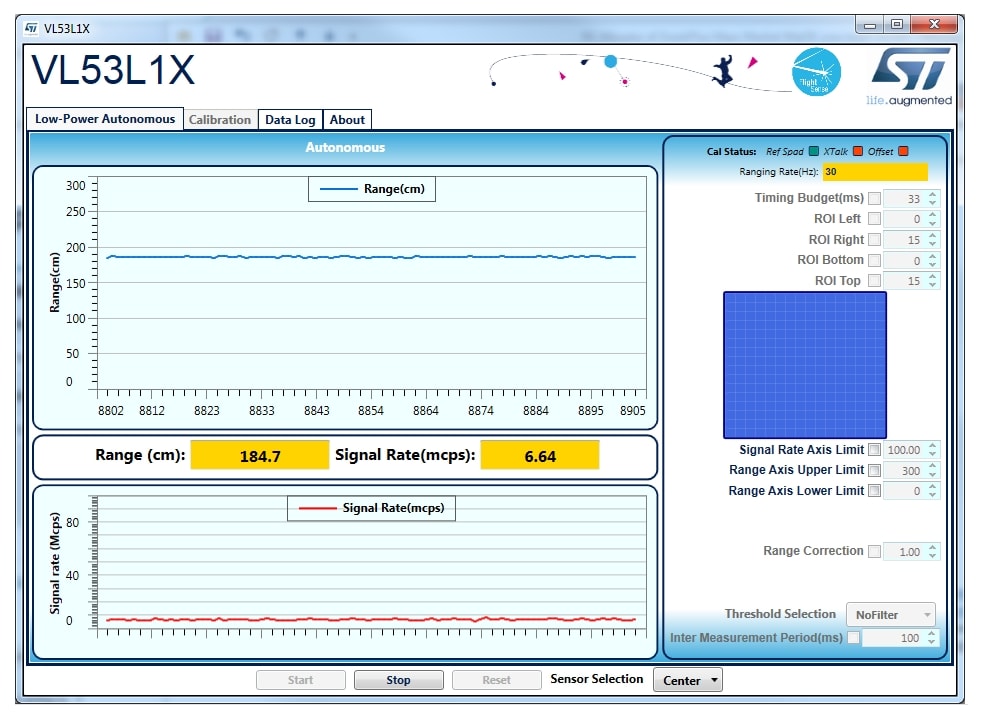Screen dimensions: 982x720
Task: Click the FlightSense round logo
Action: point(816,74)
